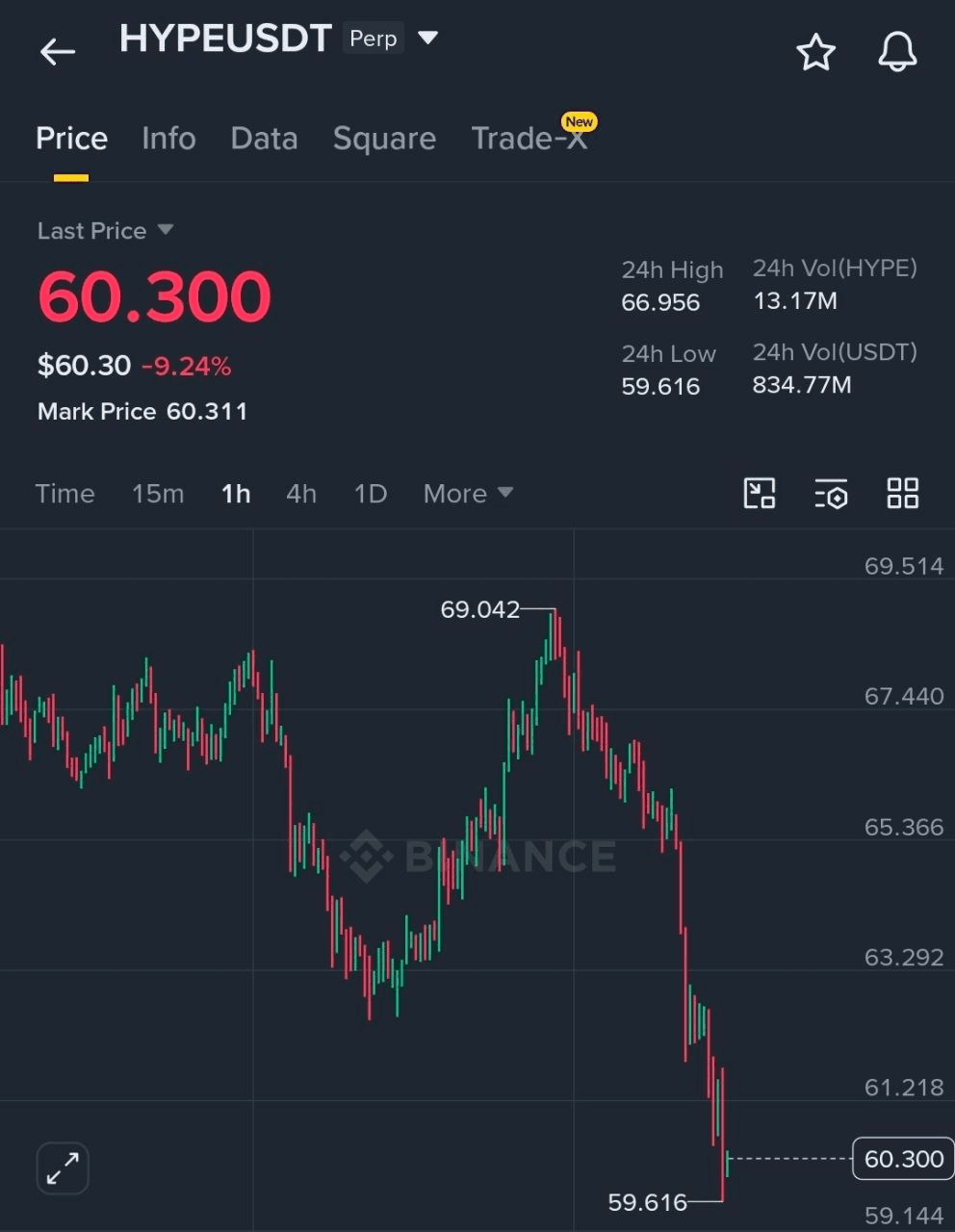955x1232 pixels.
Task: Select the 1D chart interval
Action: (371, 494)
